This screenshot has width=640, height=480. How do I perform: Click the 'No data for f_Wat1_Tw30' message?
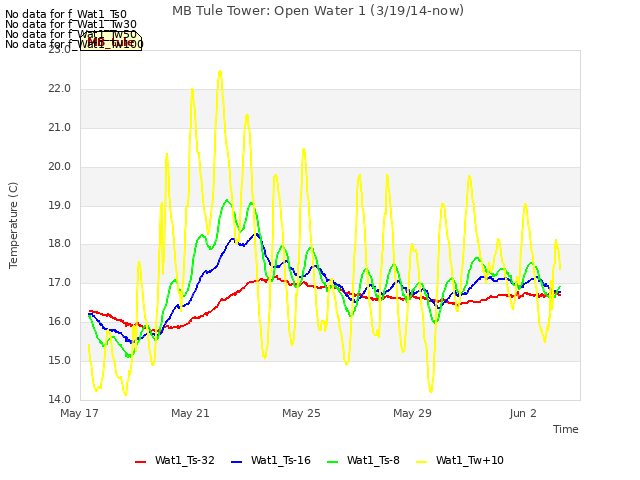(x=71, y=24)
